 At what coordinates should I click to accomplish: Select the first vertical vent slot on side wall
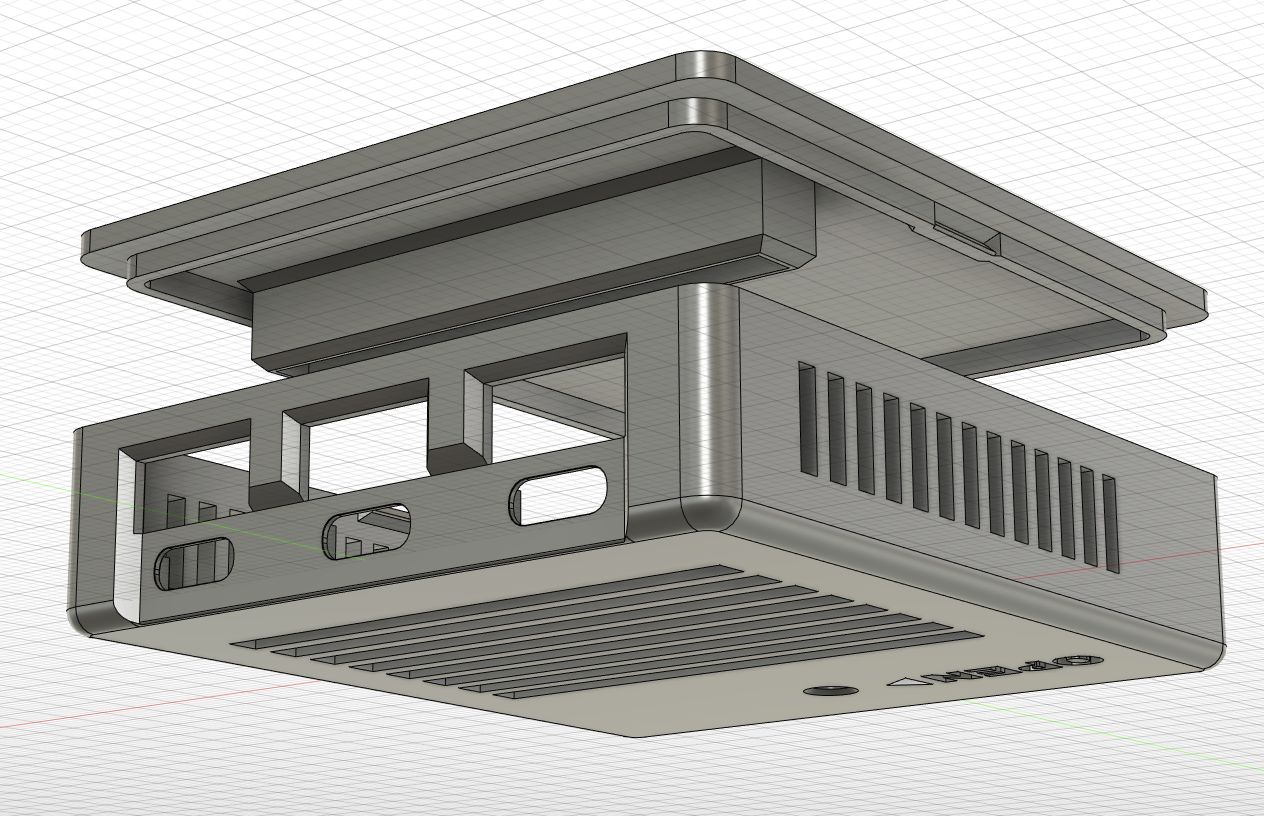(x=808, y=419)
